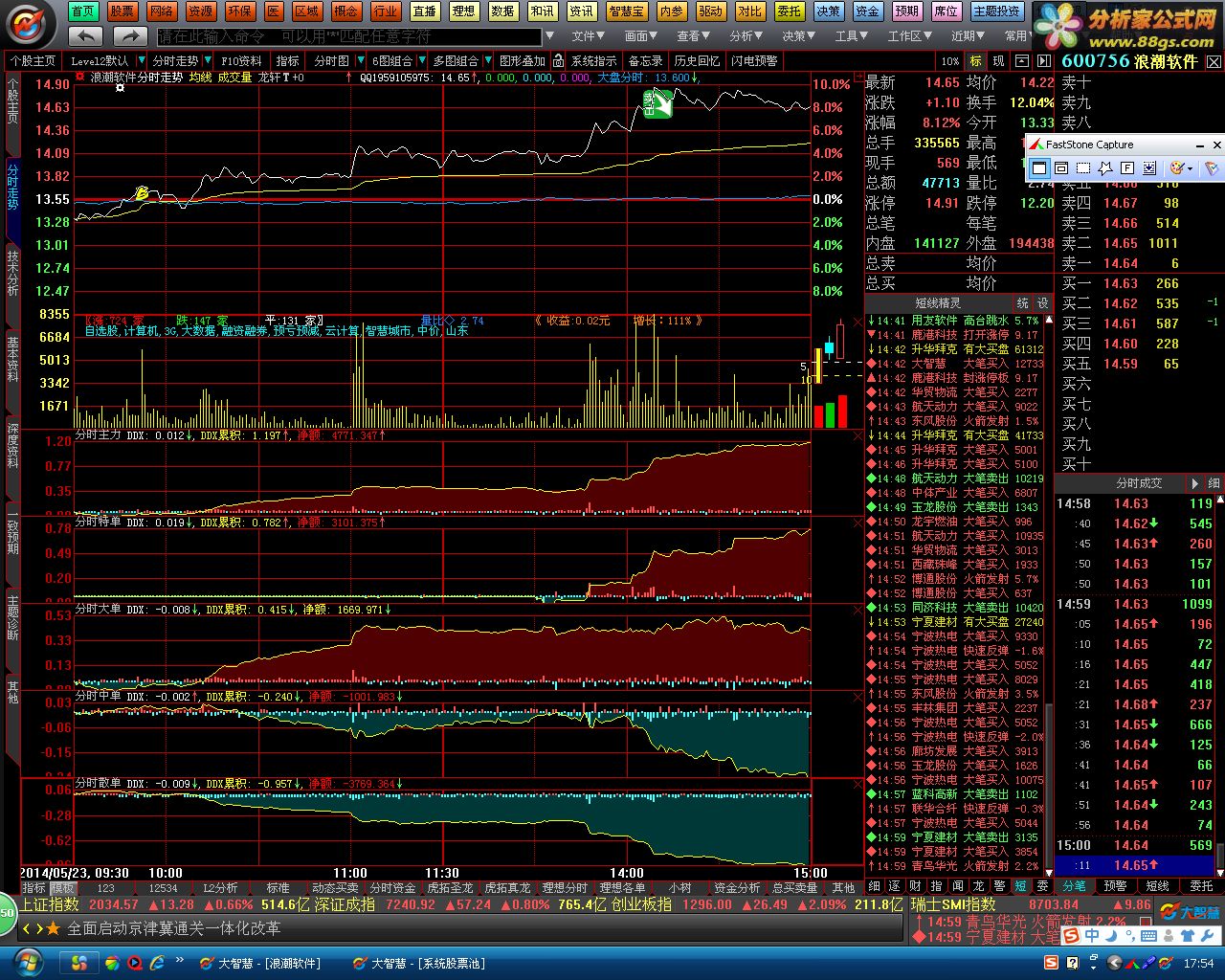Open the Windows Start button
This screenshot has height=980, width=1225.
(28, 963)
